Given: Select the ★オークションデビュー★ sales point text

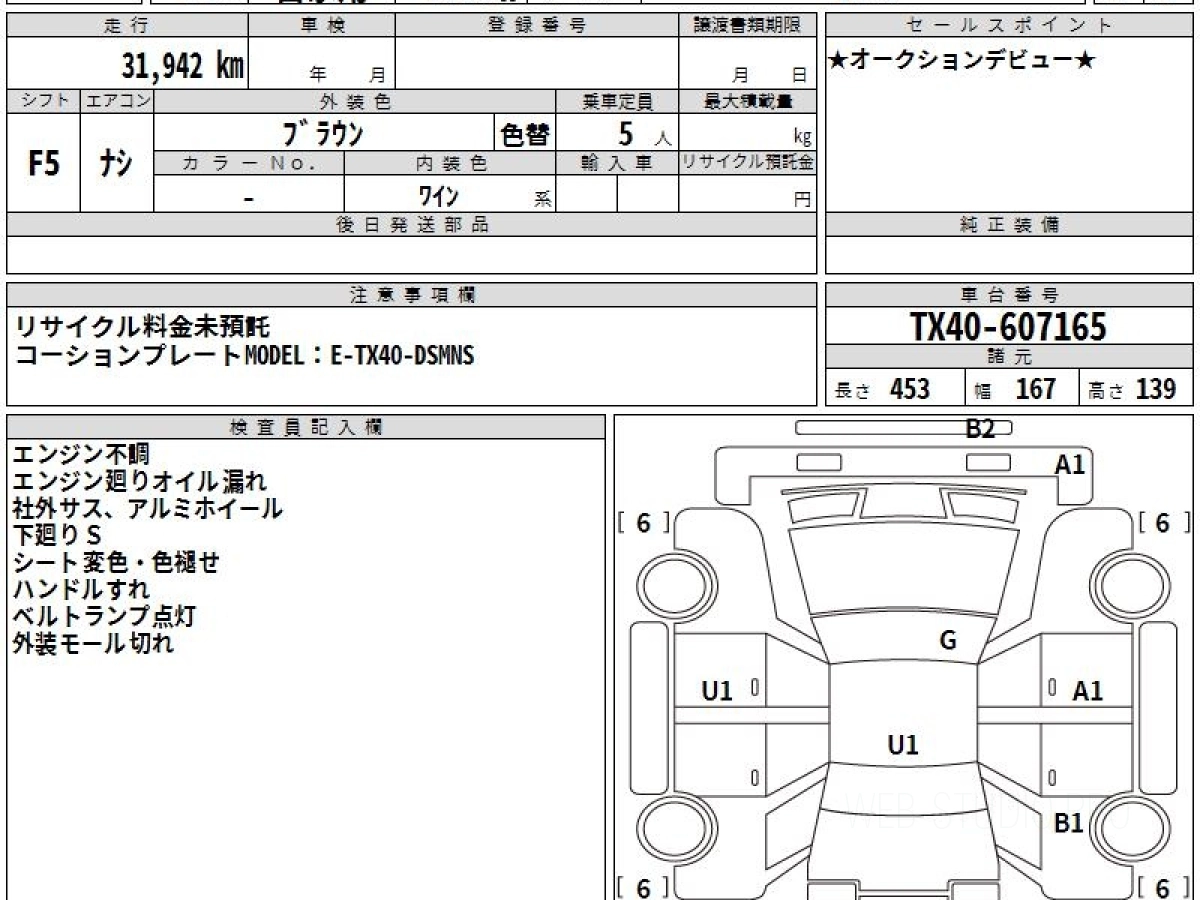Looking at the screenshot, I should coord(963,61).
